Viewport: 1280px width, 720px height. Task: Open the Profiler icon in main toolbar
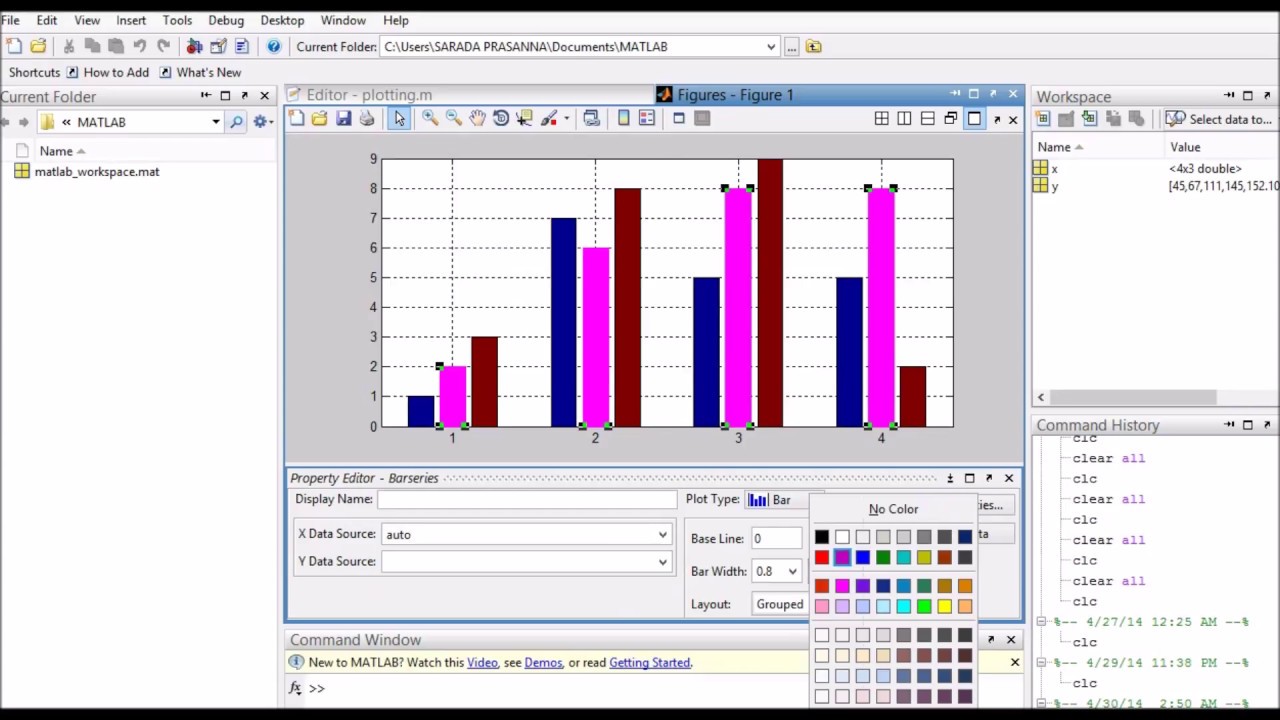pos(241,46)
